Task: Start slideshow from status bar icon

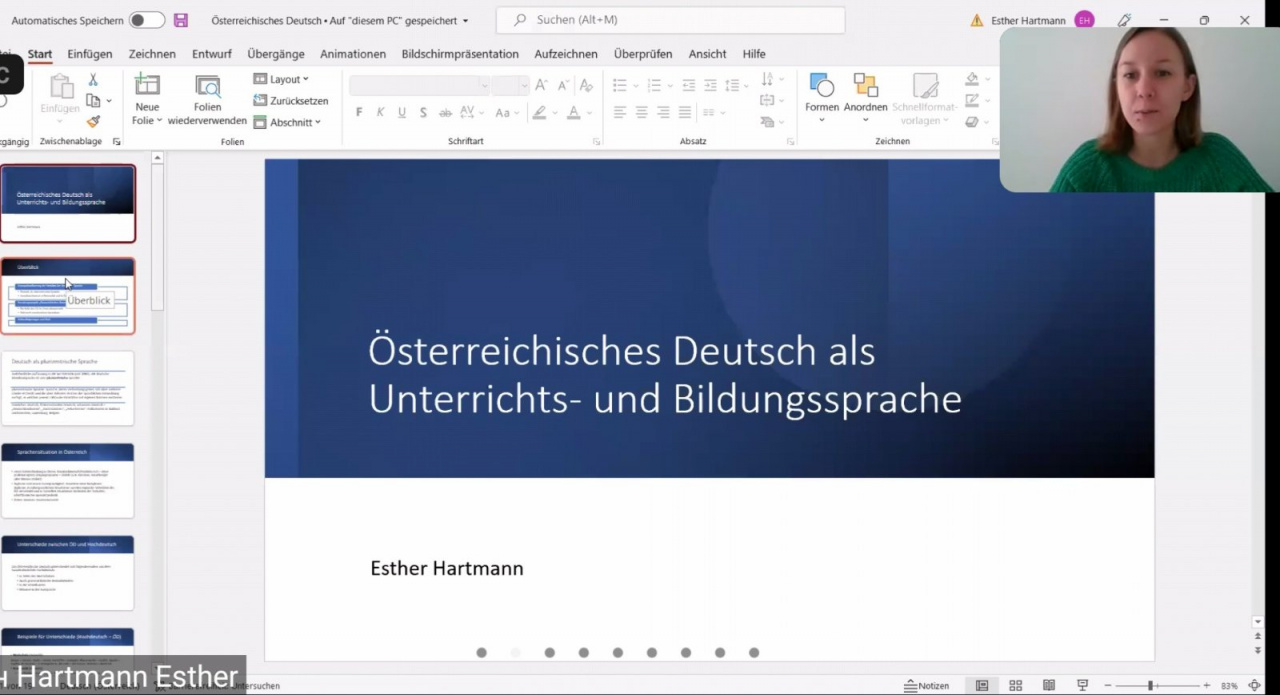Action: pyautogui.click(x=1082, y=685)
